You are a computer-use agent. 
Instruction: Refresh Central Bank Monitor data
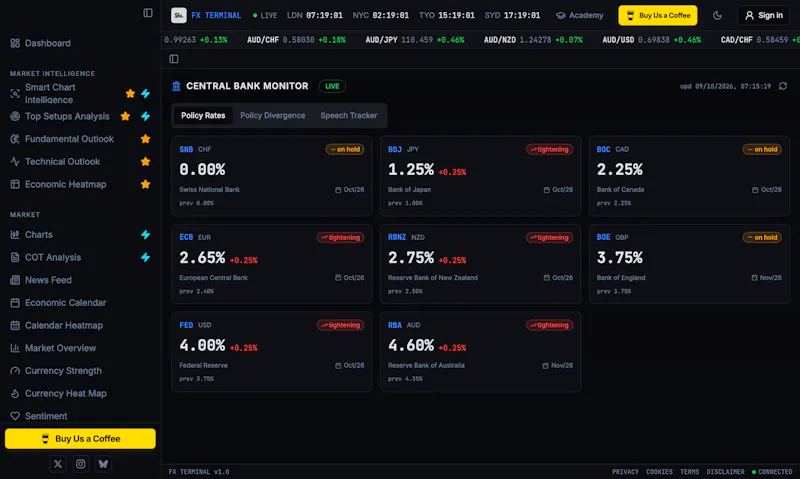coord(783,86)
